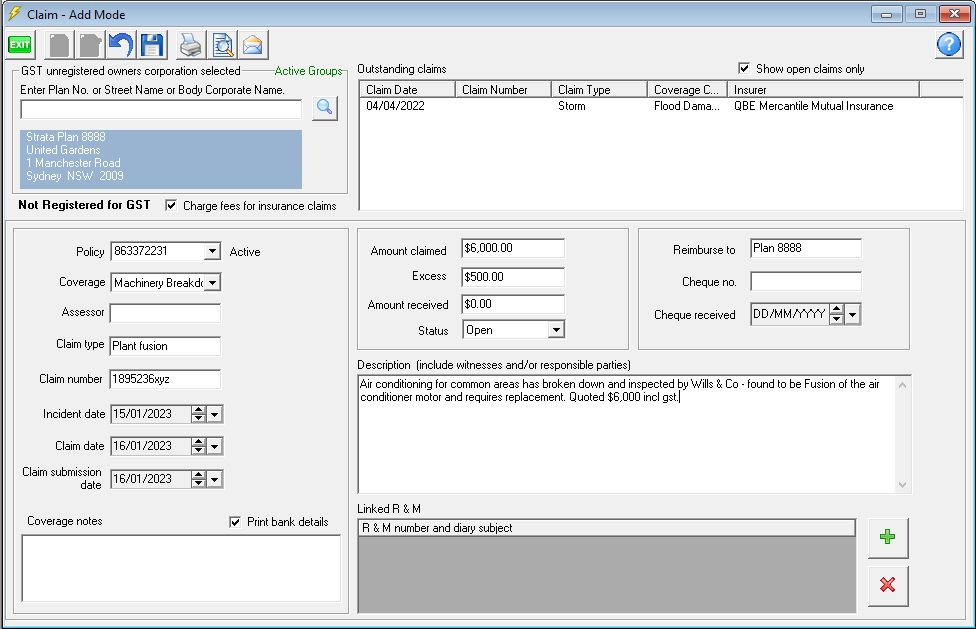Open help with the blue question mark icon

point(948,45)
